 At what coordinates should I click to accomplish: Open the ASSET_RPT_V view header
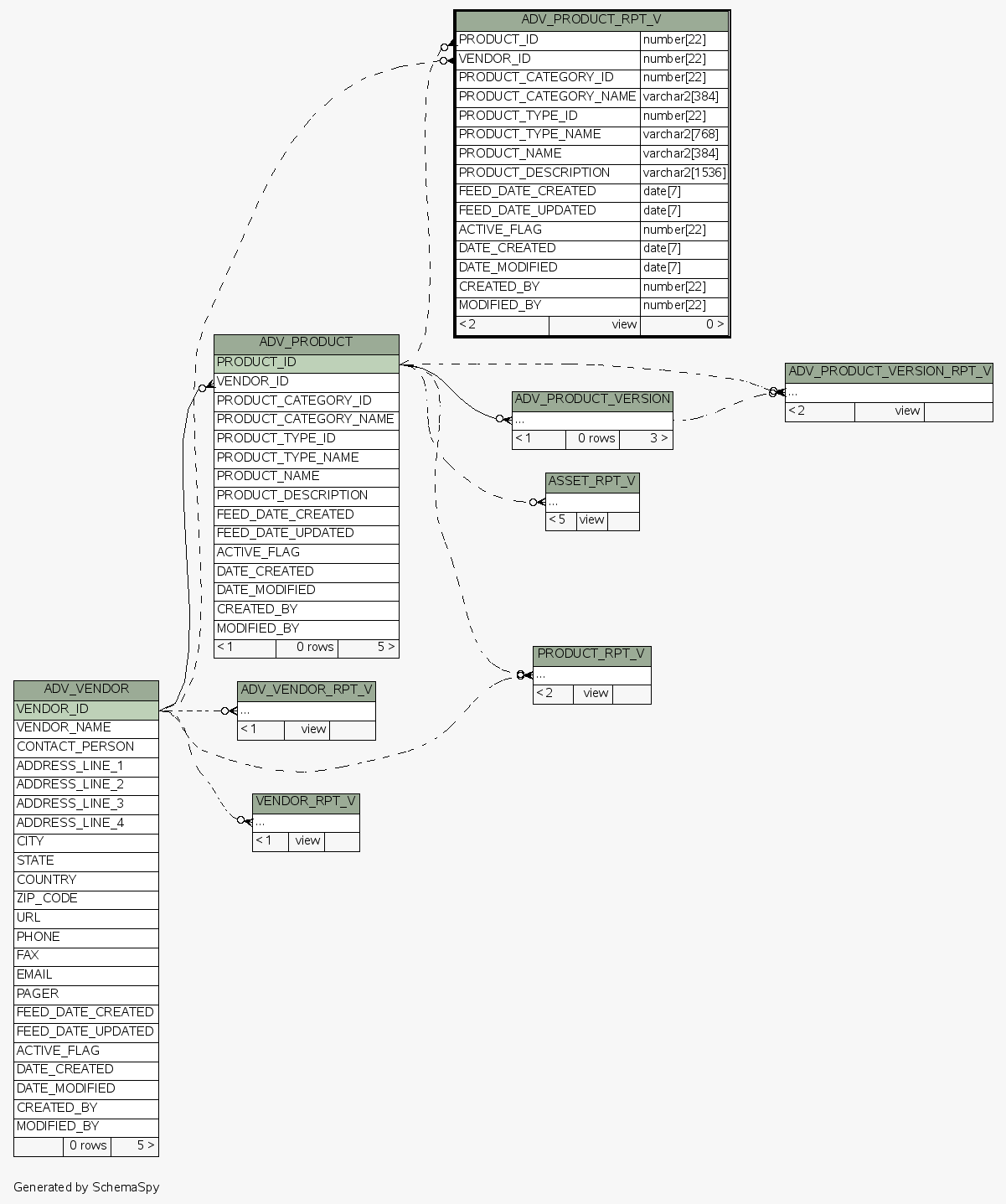pyautogui.click(x=592, y=482)
